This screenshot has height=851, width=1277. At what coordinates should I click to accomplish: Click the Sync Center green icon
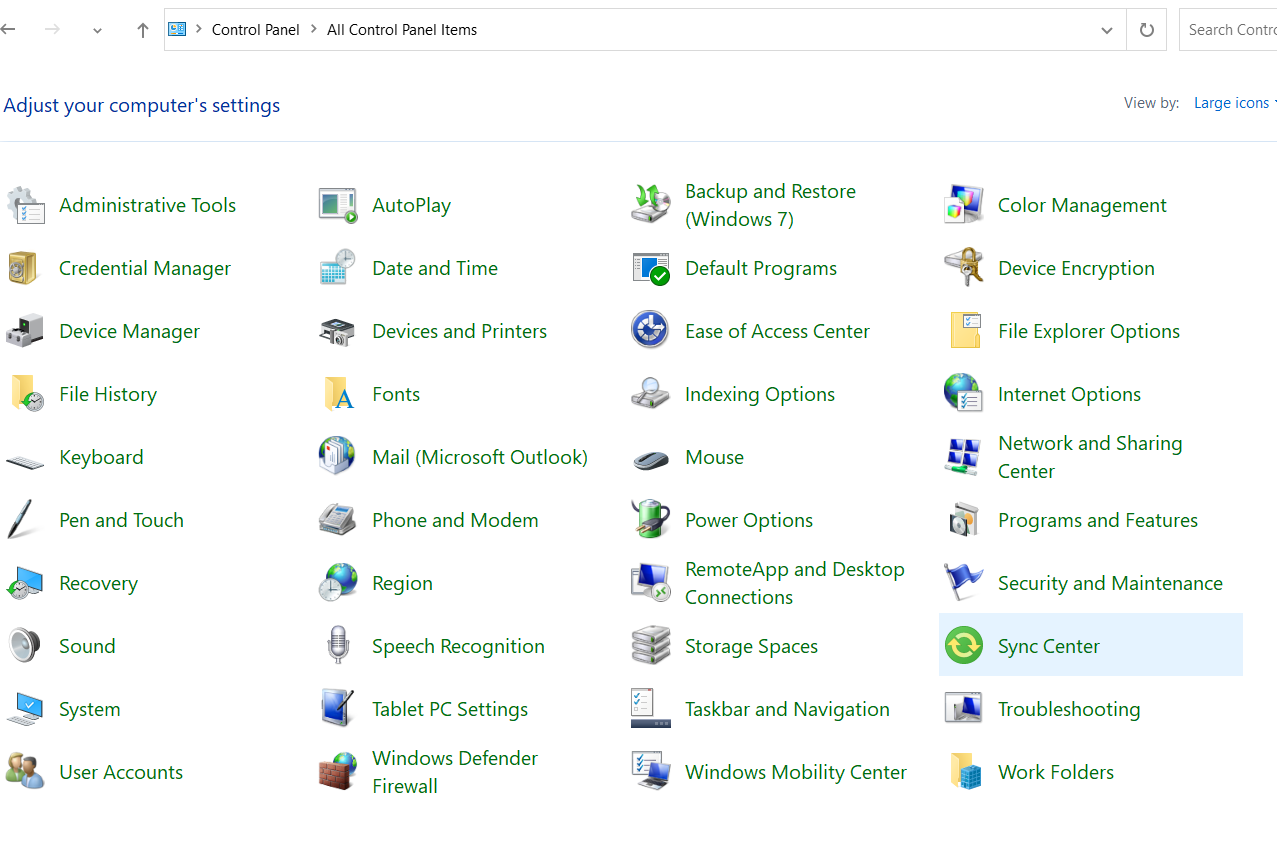tap(964, 646)
